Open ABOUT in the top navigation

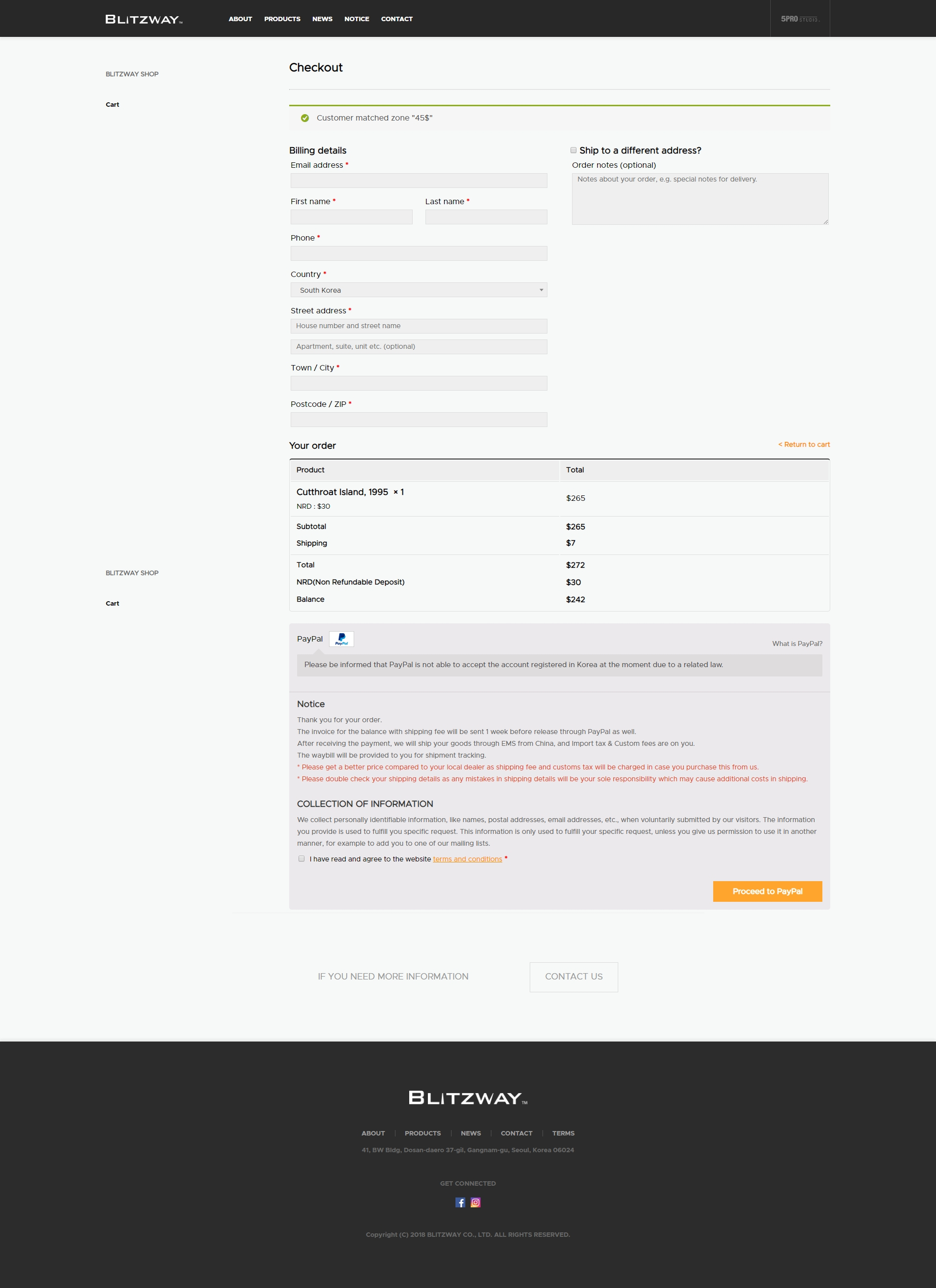[240, 19]
